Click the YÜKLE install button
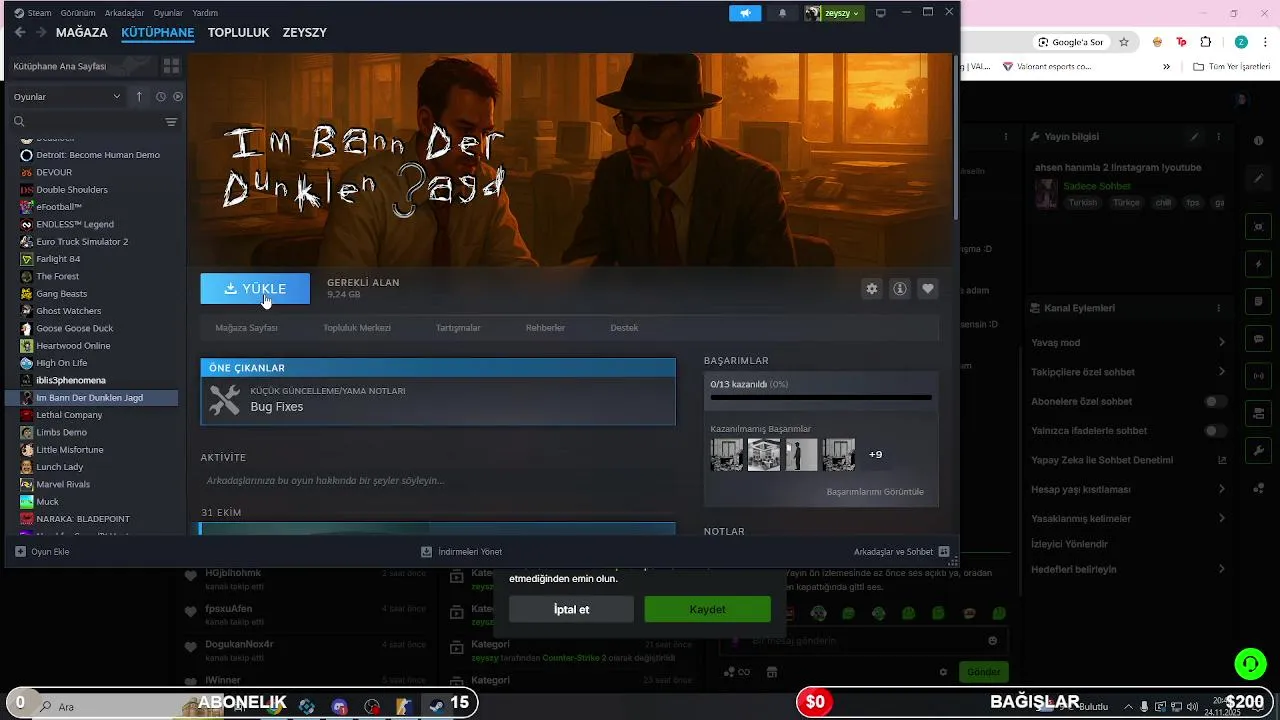The width and height of the screenshot is (1280, 720). pos(255,288)
